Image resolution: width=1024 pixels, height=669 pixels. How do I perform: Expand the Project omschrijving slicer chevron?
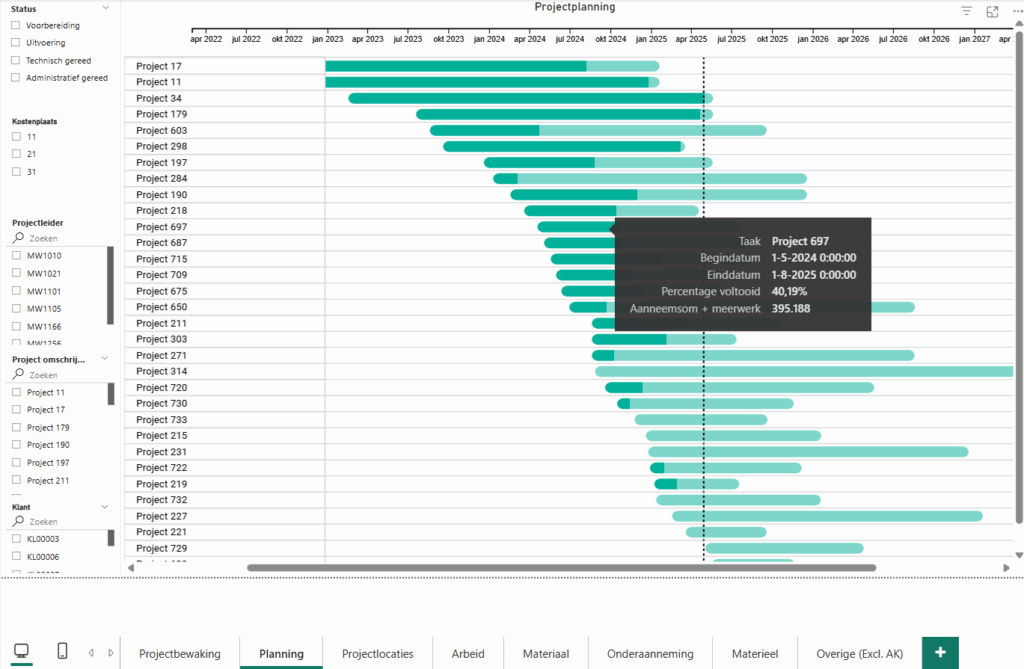pos(105,358)
